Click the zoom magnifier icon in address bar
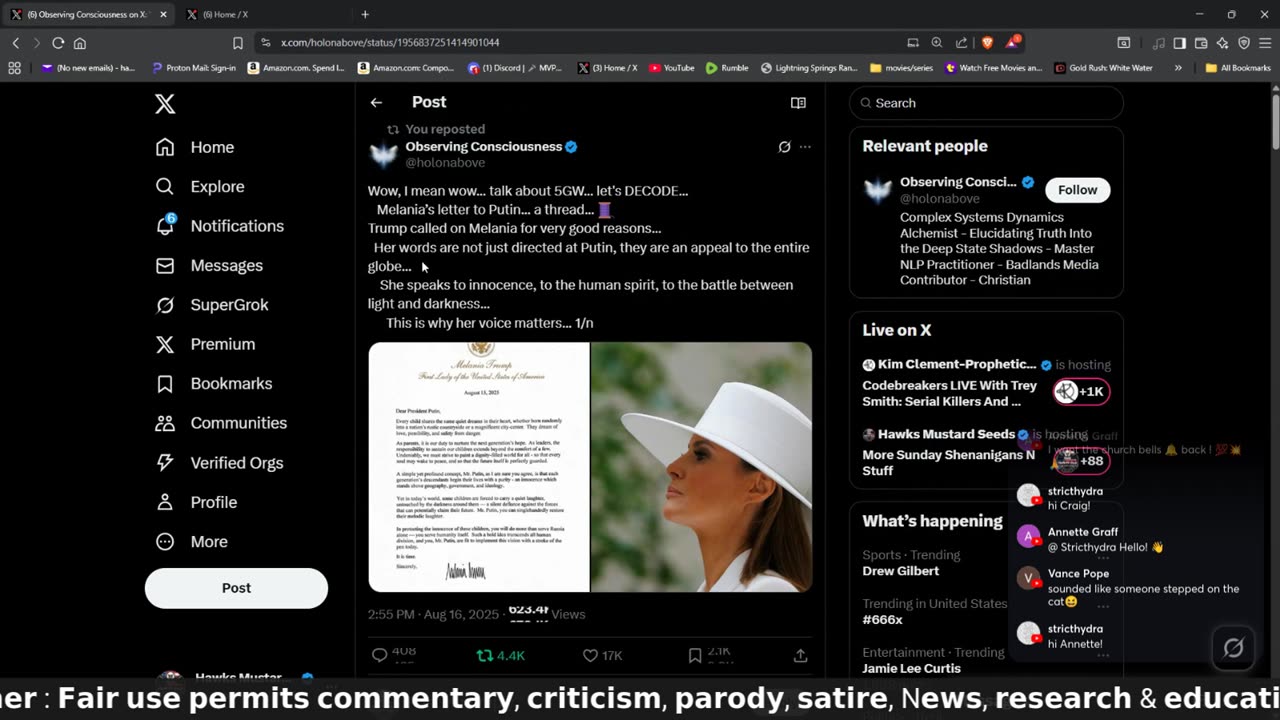Image resolution: width=1280 pixels, height=720 pixels. click(x=937, y=43)
